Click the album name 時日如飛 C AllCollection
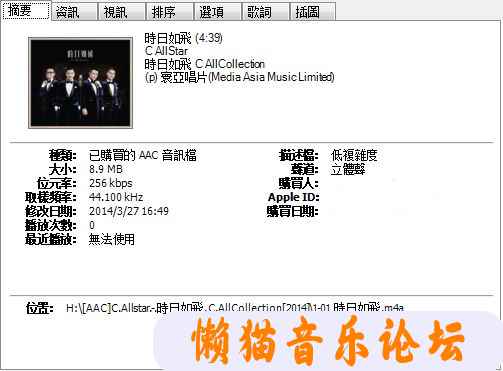The width and height of the screenshot is (503, 371). pyautogui.click(x=205, y=64)
